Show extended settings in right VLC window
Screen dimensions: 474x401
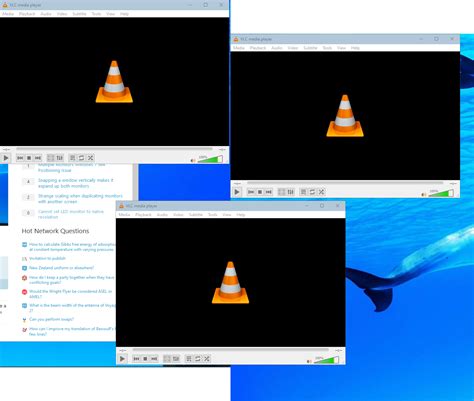(x=291, y=192)
